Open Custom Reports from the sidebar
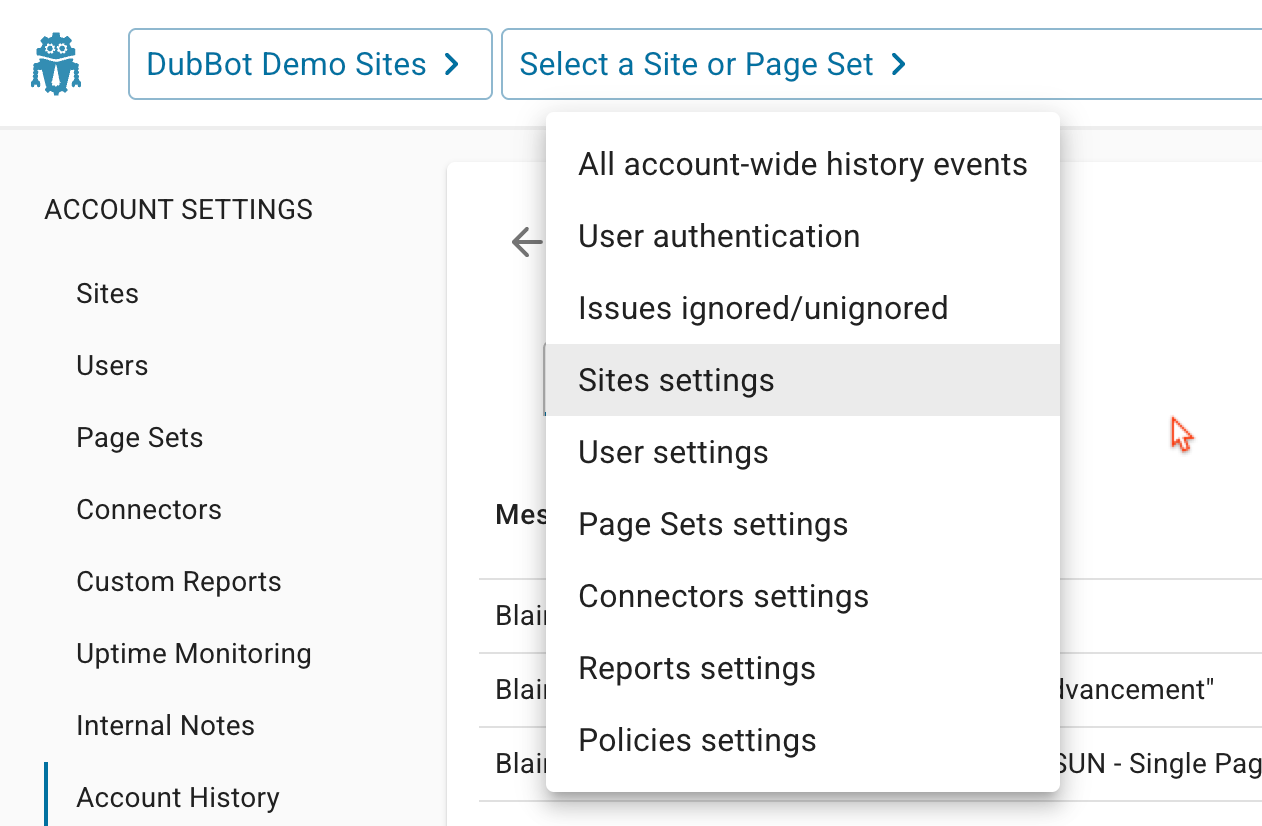Image resolution: width=1262 pixels, height=826 pixels. (179, 581)
